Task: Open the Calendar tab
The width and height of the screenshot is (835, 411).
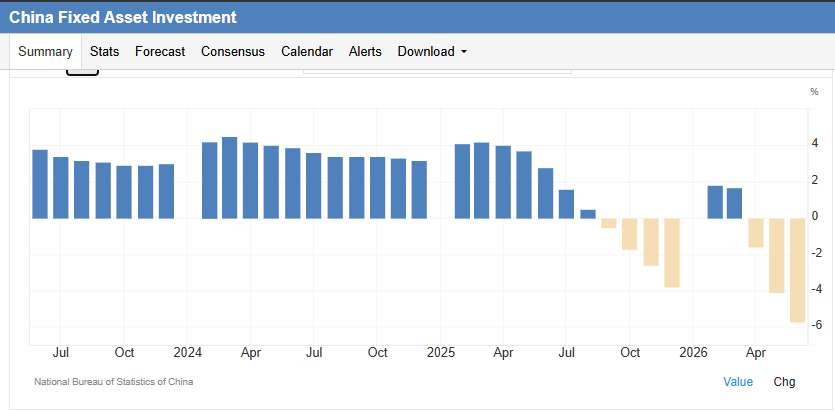Action: [307, 52]
